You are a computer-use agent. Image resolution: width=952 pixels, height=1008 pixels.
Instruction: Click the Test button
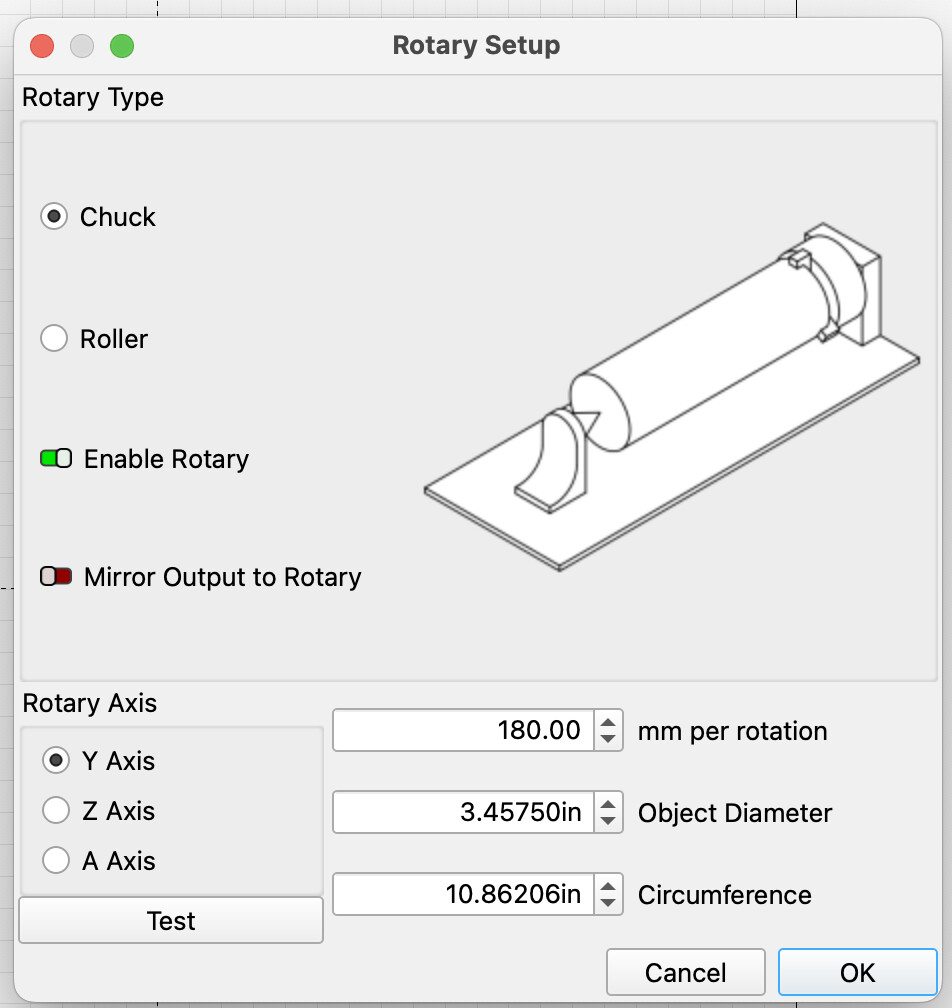pyautogui.click(x=171, y=921)
